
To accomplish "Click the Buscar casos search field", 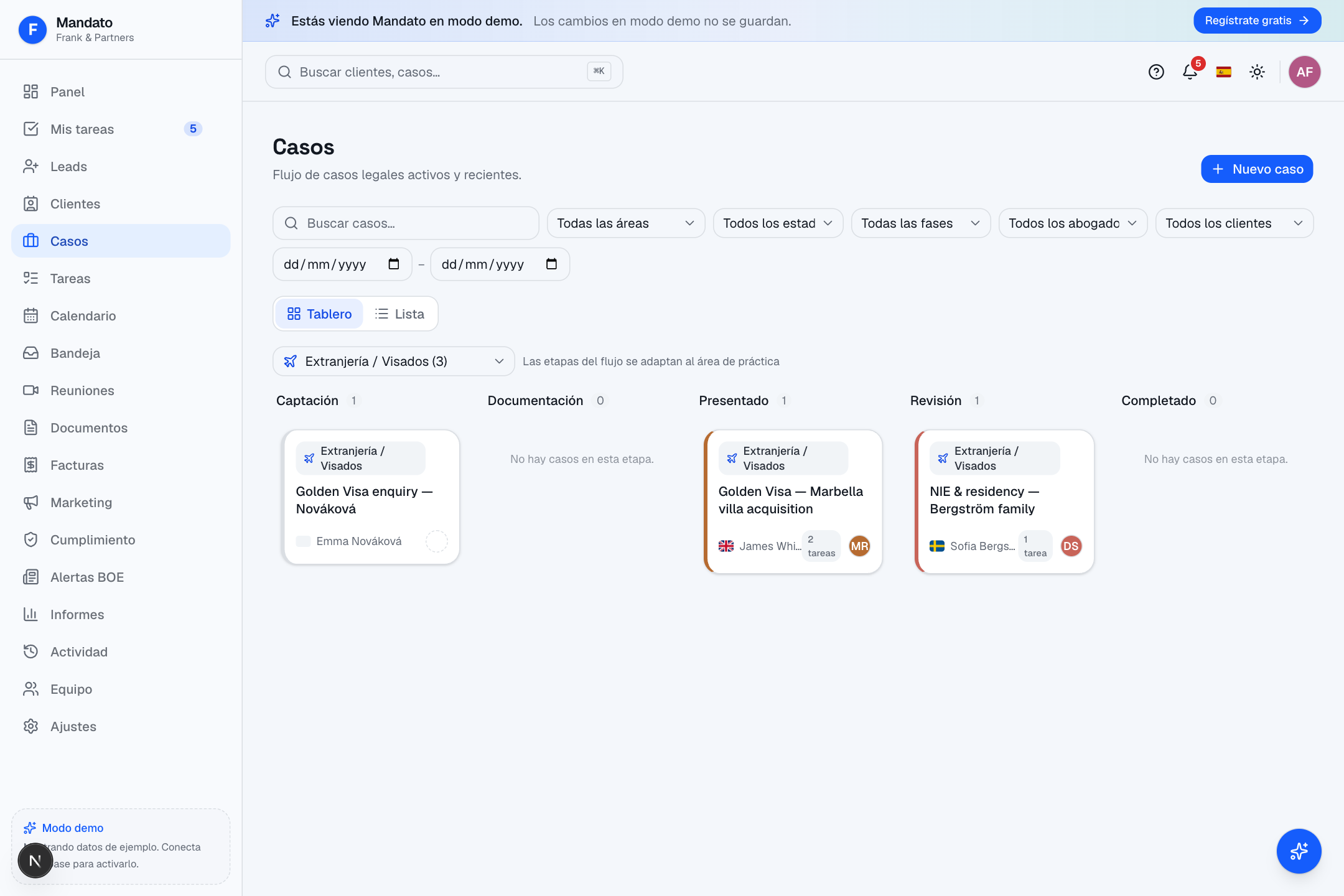I will [406, 223].
